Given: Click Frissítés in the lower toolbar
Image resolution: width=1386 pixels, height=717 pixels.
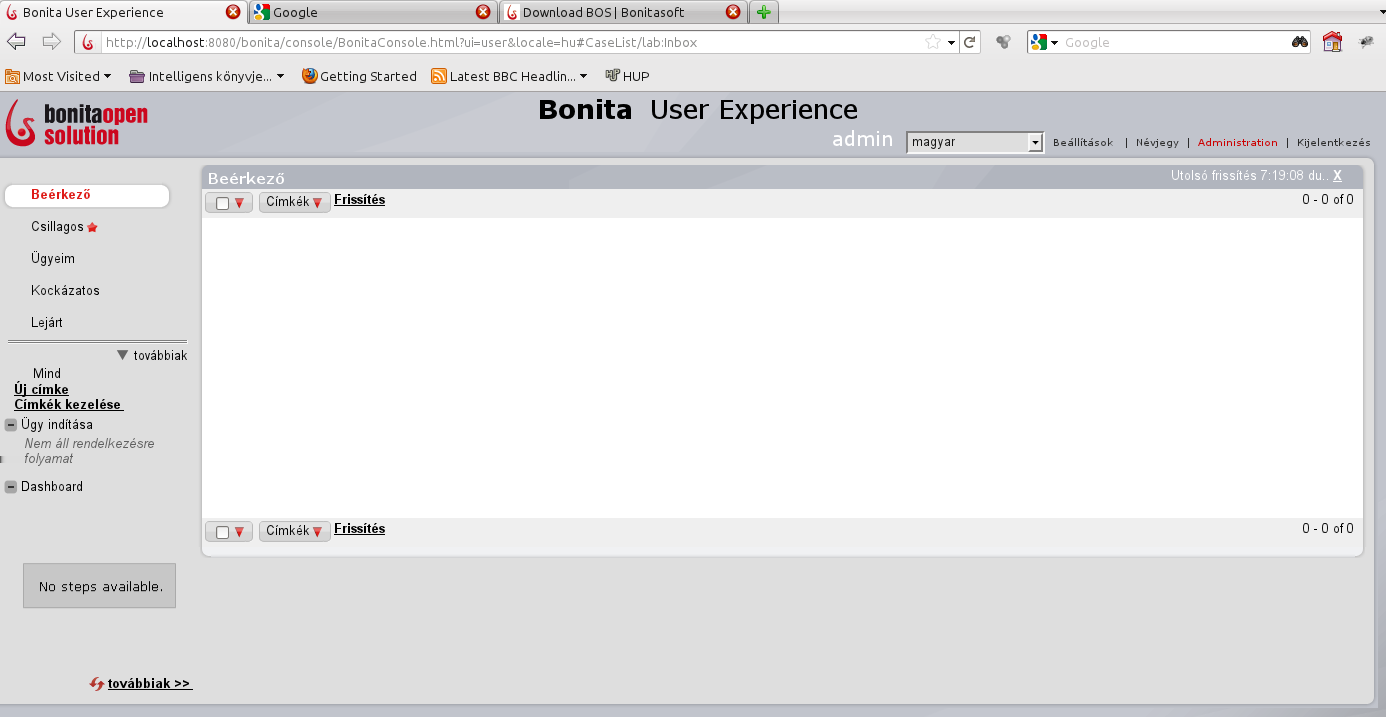Looking at the screenshot, I should [x=359, y=529].
